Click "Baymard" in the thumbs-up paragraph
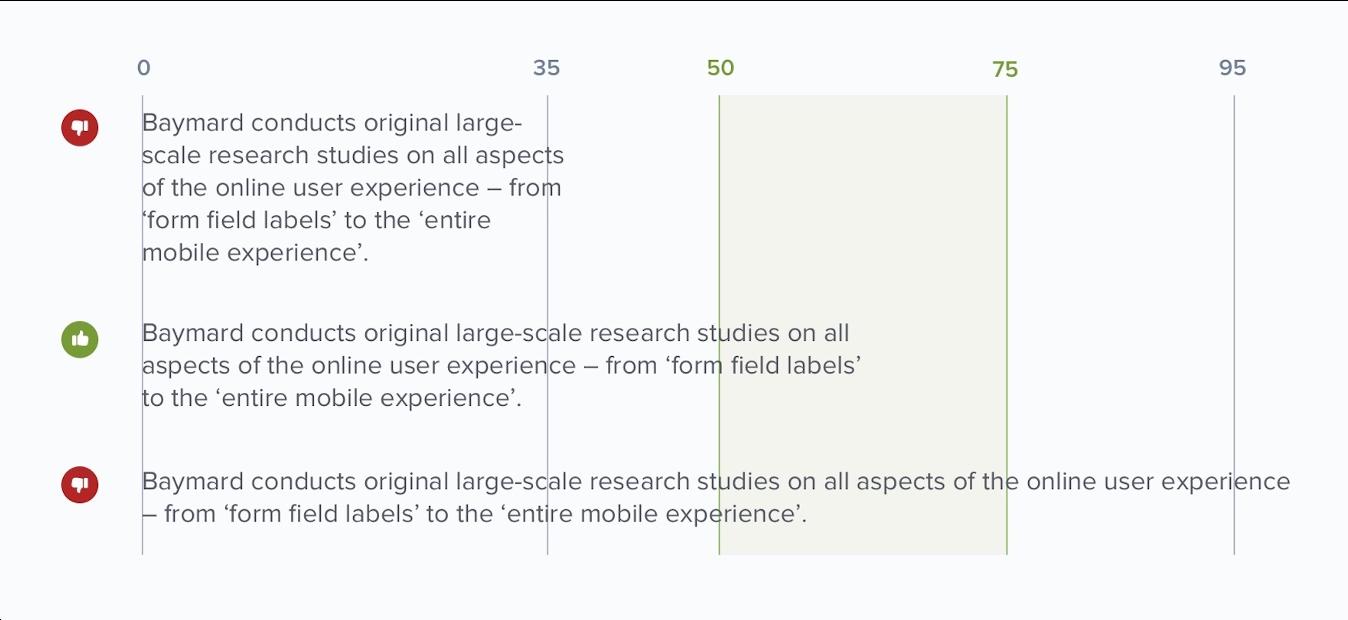 point(193,333)
